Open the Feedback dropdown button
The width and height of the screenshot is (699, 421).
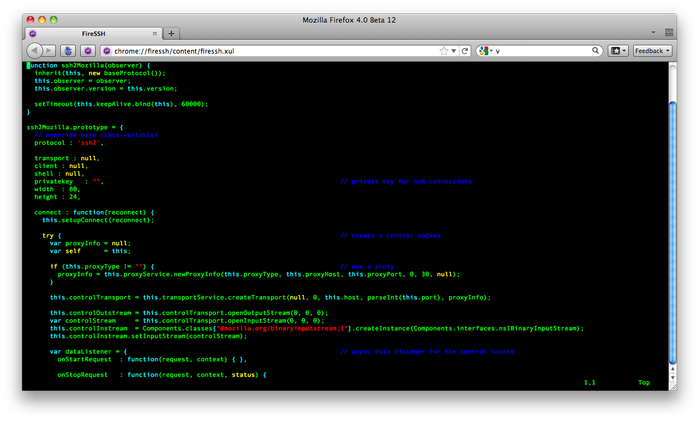tap(652, 51)
